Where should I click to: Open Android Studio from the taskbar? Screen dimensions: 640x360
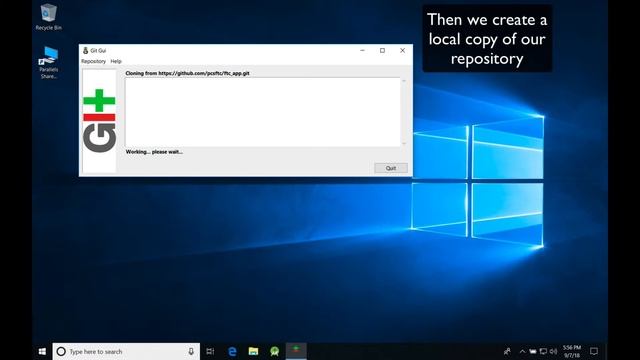pyautogui.click(x=275, y=351)
